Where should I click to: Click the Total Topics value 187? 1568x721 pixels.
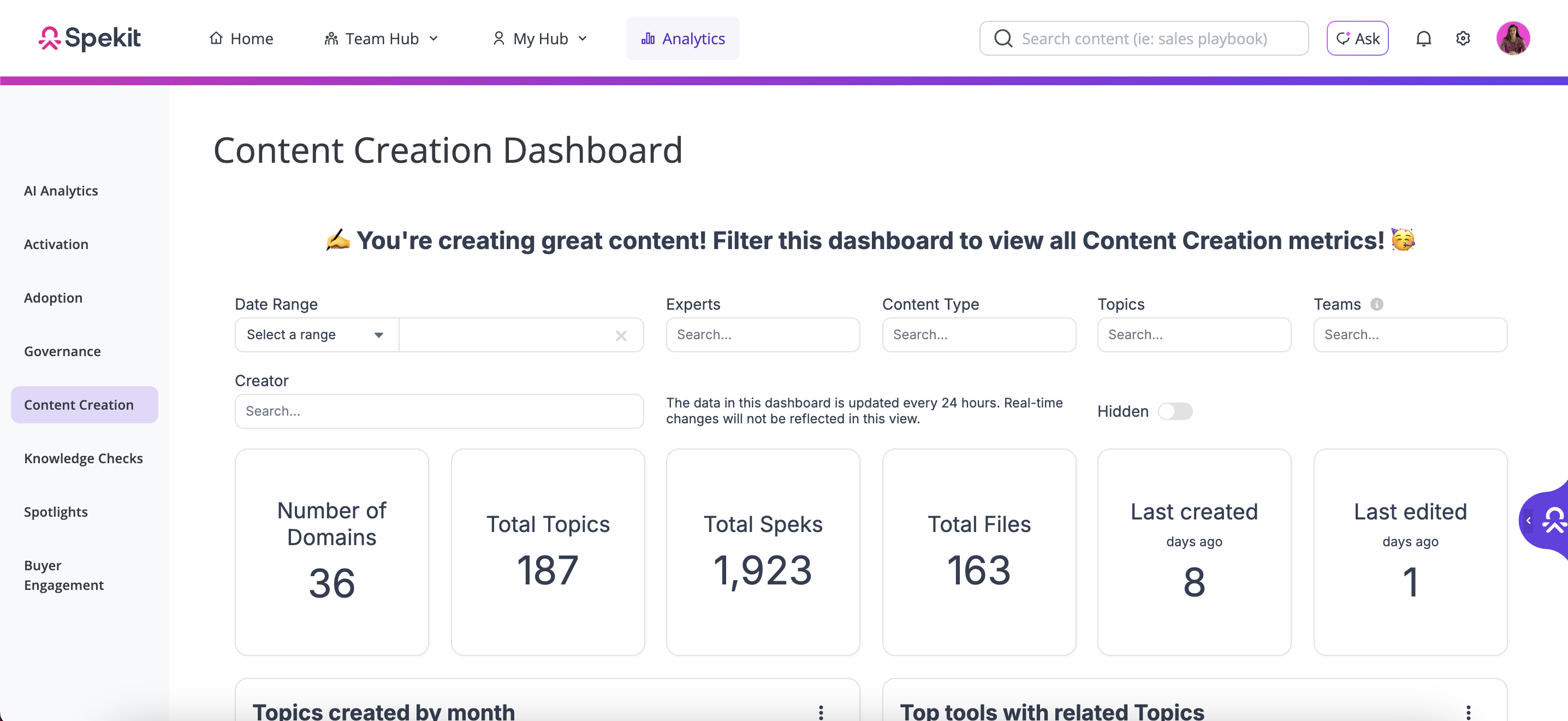[x=548, y=571]
